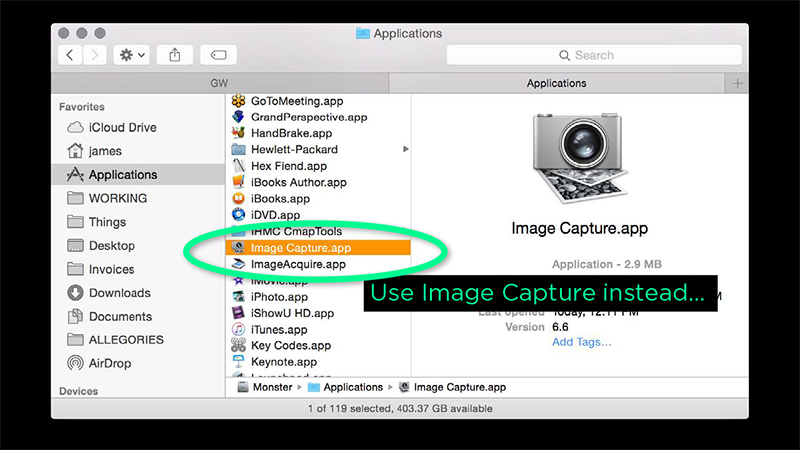Viewport: 800px width, 450px height.
Task: Select Image Capture.app highlighted row name
Action: coord(301,248)
